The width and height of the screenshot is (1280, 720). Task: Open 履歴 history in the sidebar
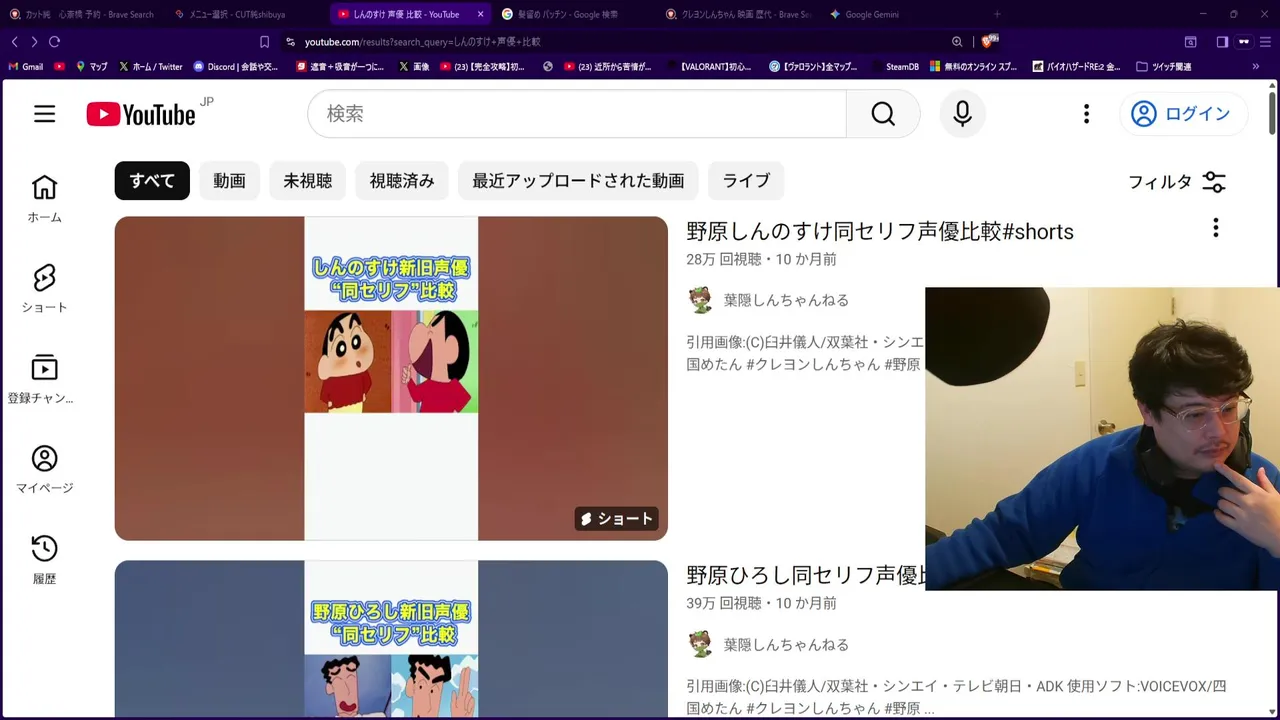[x=44, y=560]
